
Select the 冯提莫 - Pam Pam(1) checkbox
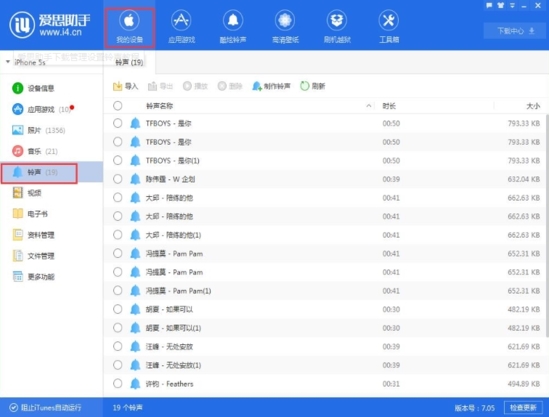[x=118, y=291]
